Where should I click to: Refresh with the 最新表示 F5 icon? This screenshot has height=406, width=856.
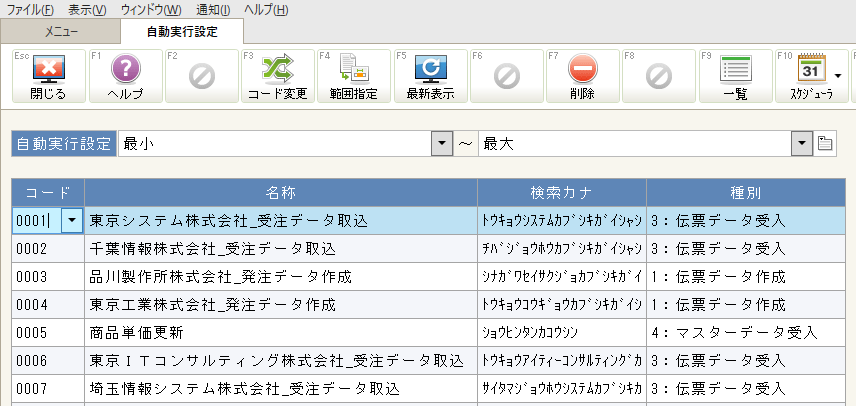(430, 69)
